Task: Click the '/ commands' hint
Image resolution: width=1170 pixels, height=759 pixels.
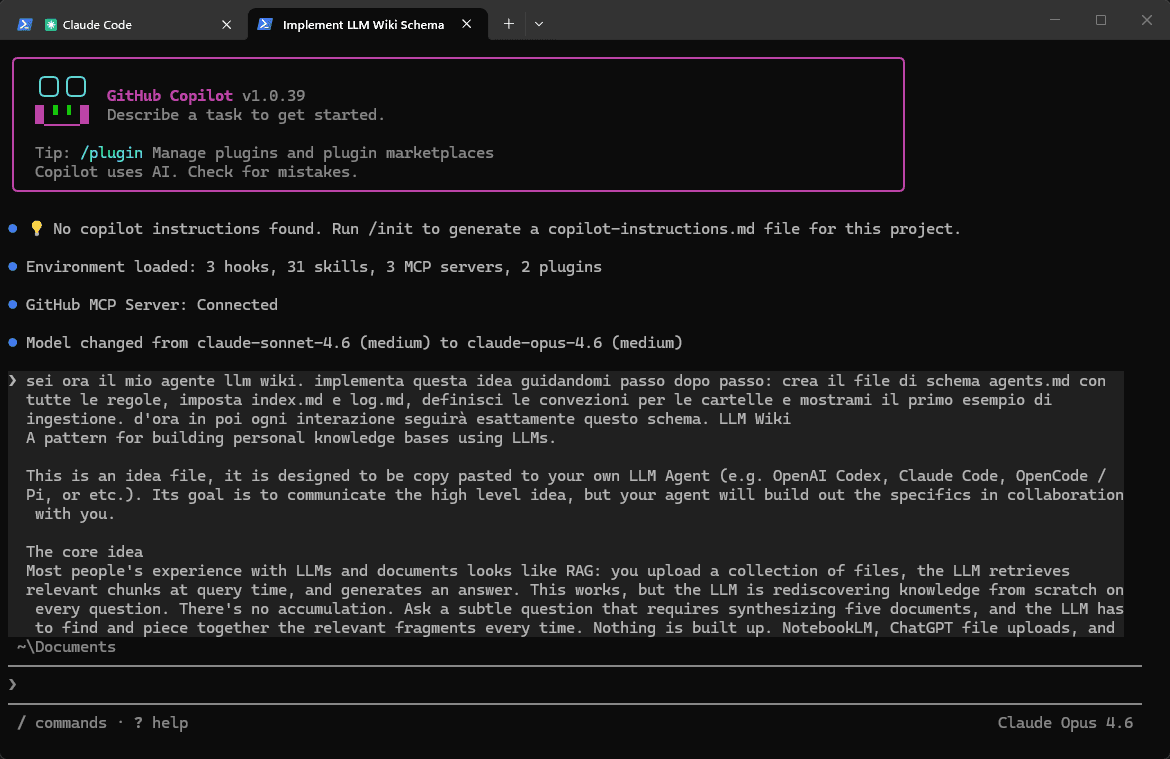Action: pyautogui.click(x=62, y=722)
